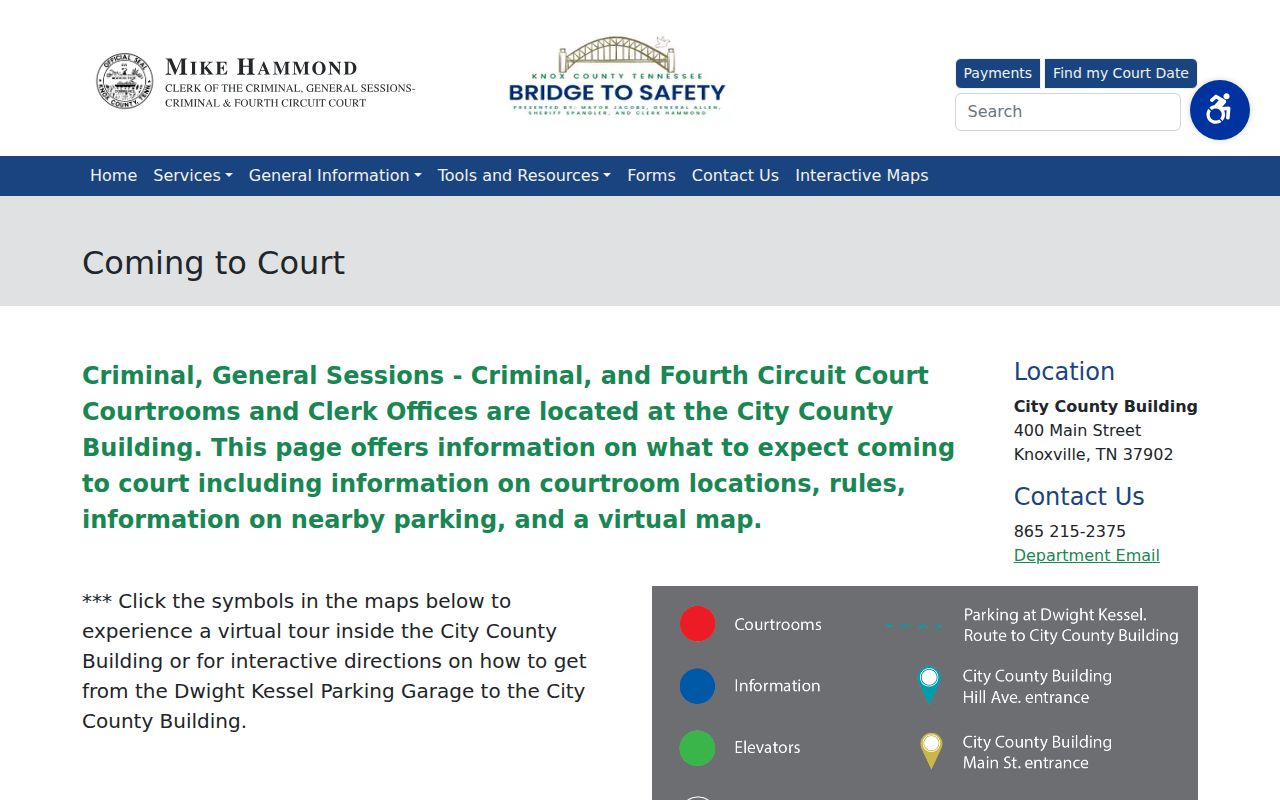Click Parking at Dwight Kessel legend text
Image resolution: width=1280 pixels, height=800 pixels.
pyautogui.click(x=1070, y=625)
